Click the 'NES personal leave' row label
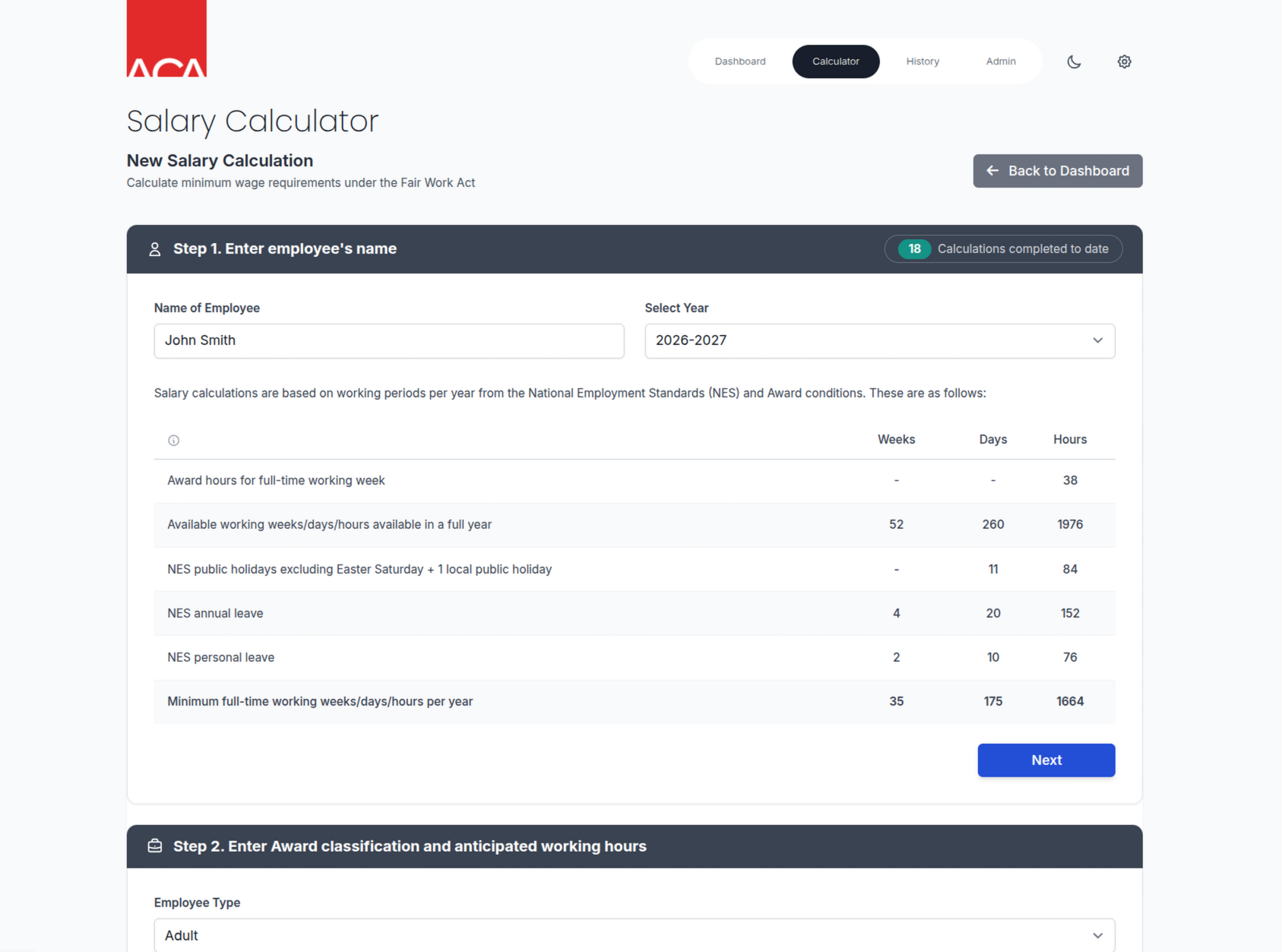The image size is (1282, 952). (x=221, y=658)
